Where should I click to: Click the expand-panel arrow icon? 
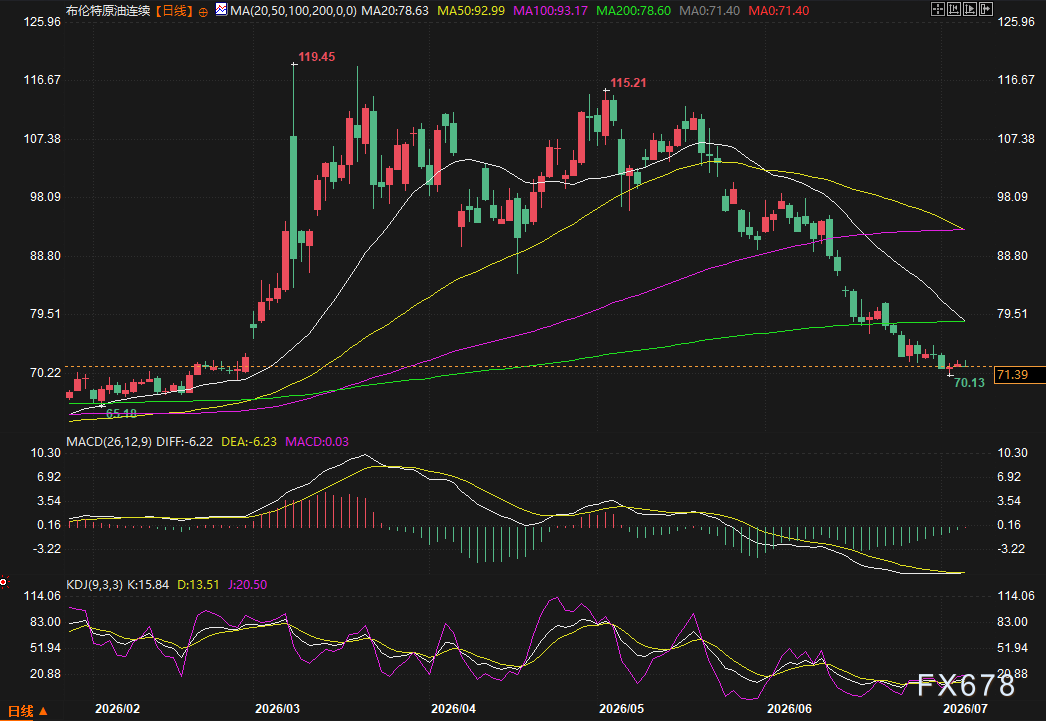pos(986,9)
